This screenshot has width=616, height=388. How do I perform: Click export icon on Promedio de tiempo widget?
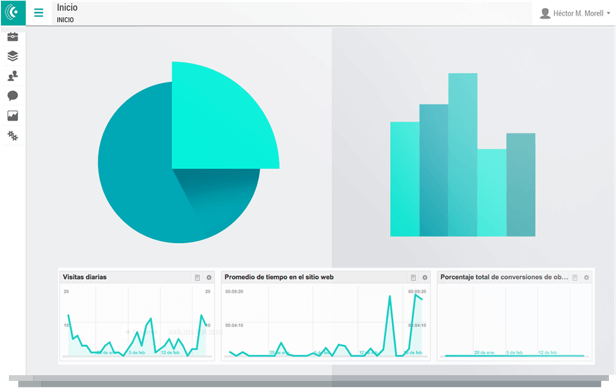(413, 278)
